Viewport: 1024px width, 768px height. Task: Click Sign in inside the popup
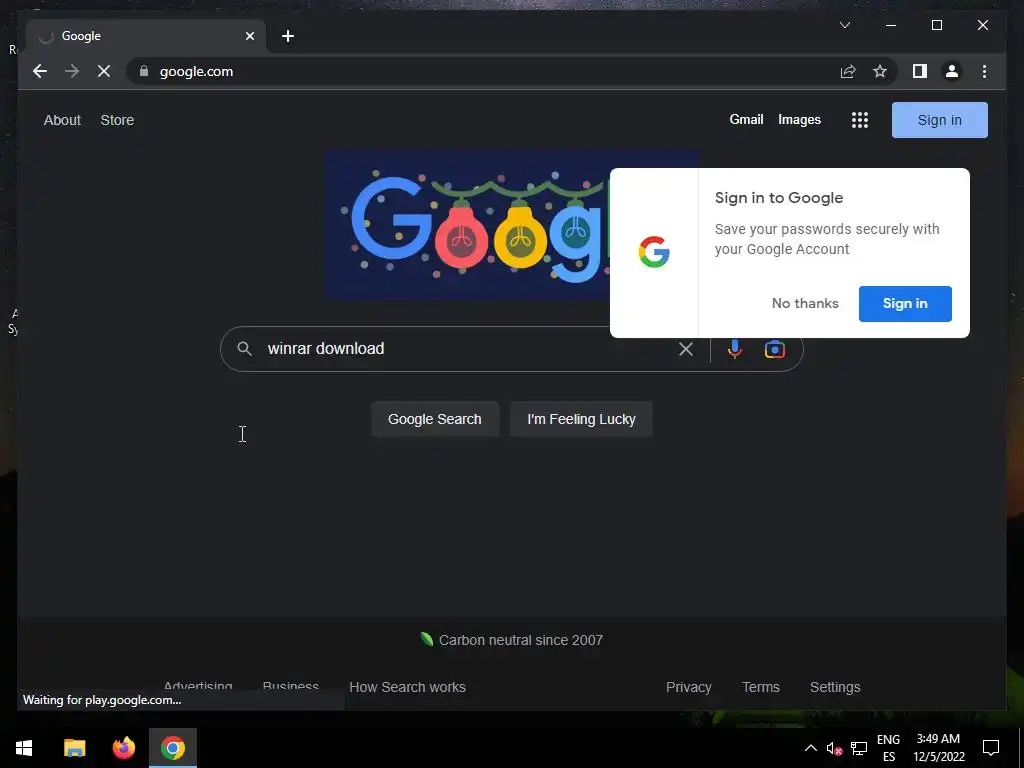click(x=905, y=304)
